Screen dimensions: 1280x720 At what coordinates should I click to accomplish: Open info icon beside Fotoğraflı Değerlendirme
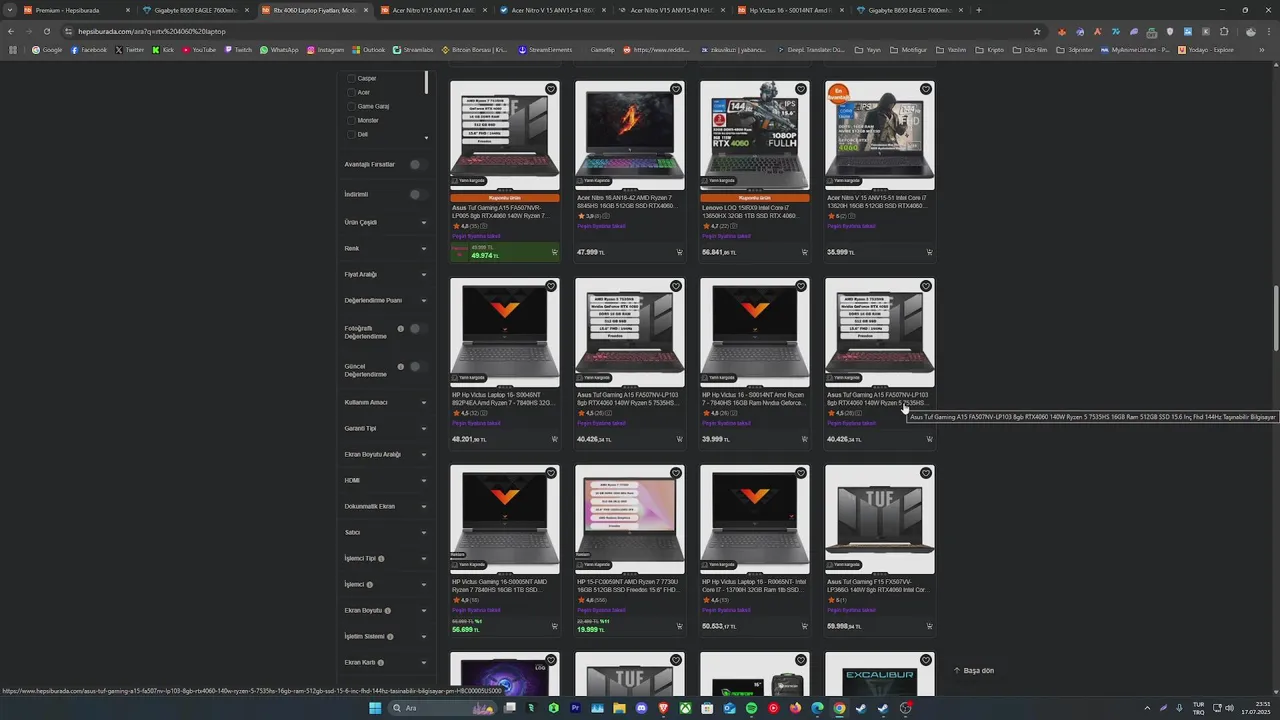point(401,328)
